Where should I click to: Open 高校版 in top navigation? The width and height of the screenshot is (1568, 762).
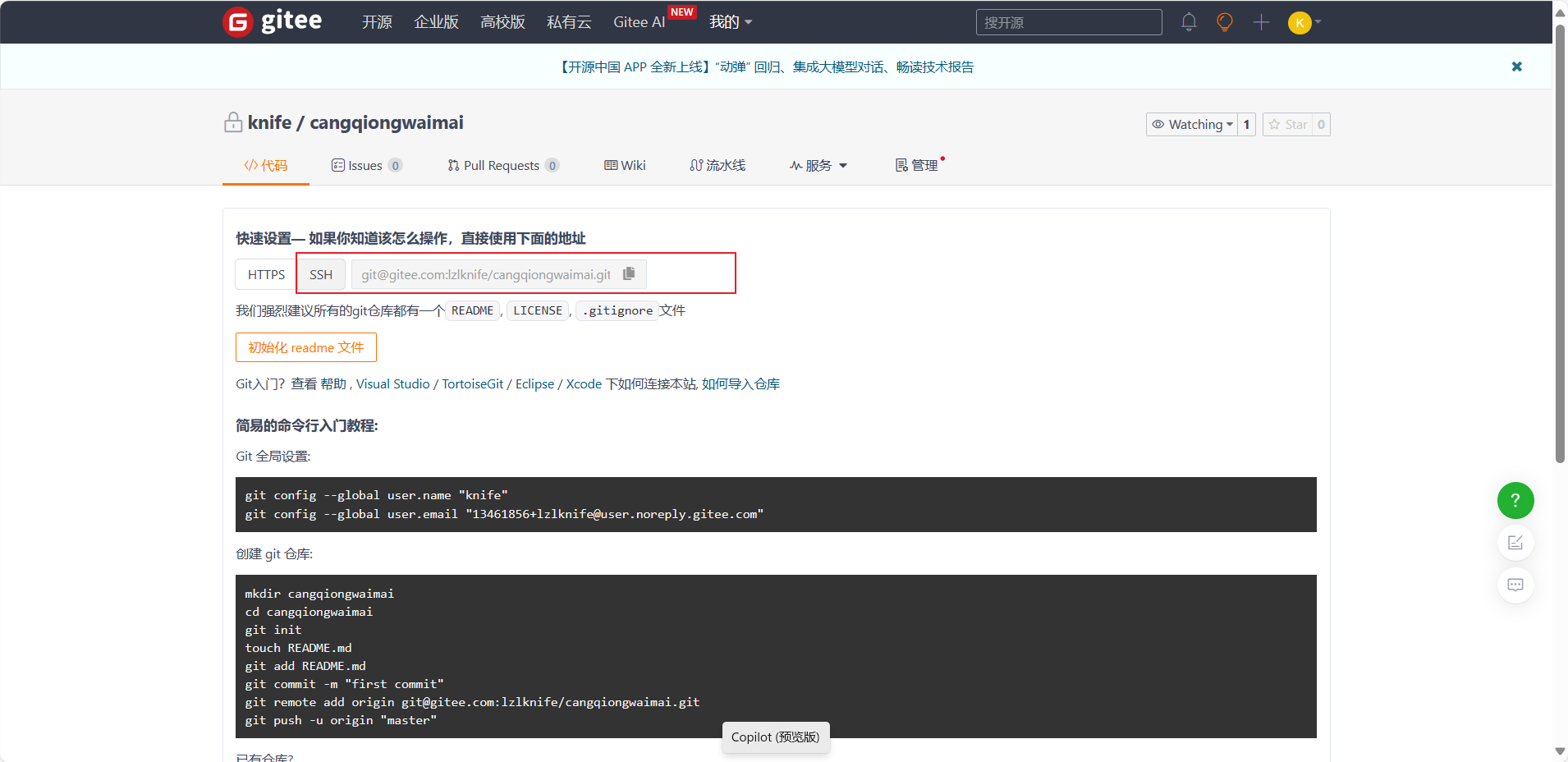click(502, 22)
